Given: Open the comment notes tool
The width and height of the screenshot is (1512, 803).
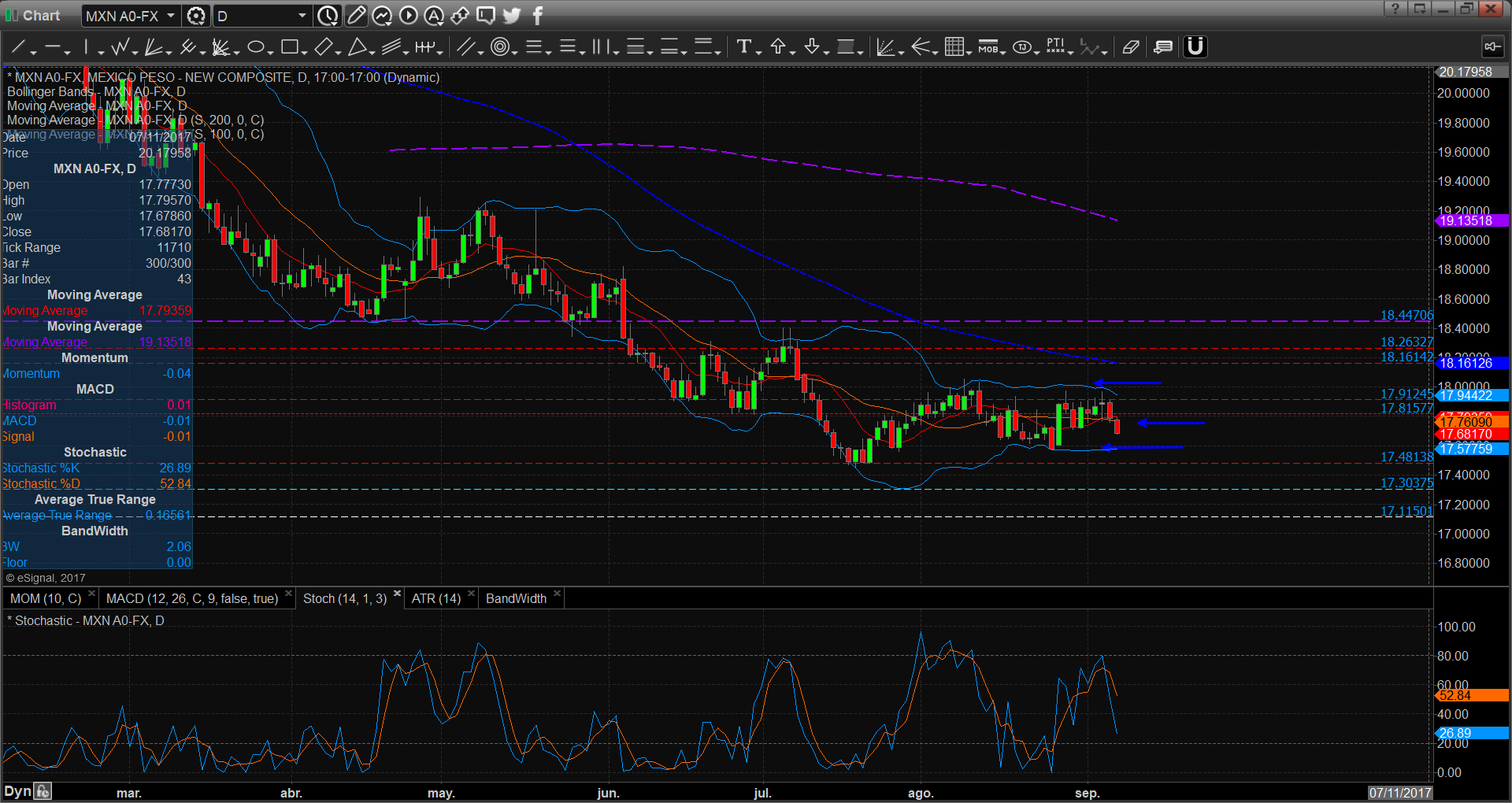Looking at the screenshot, I should click(1163, 46).
